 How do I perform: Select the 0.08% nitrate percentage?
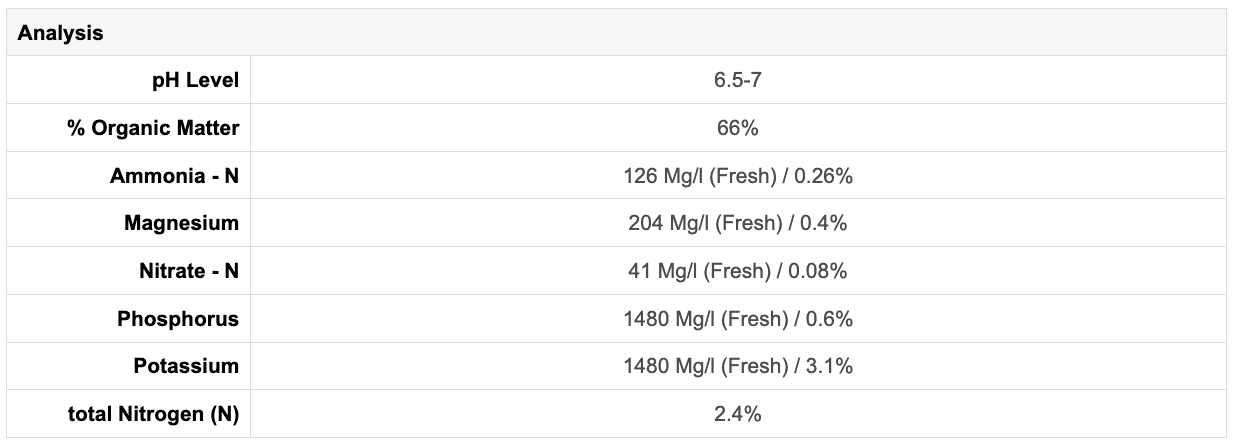[x=821, y=271]
